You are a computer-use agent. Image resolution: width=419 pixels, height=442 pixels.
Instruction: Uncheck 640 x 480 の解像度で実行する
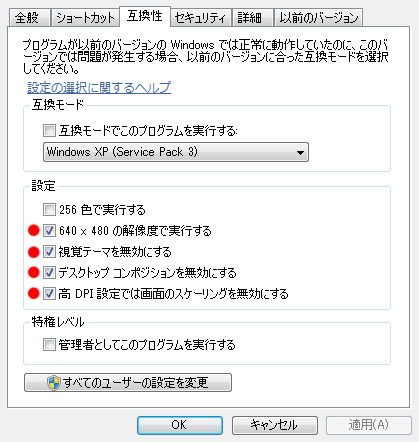49,230
